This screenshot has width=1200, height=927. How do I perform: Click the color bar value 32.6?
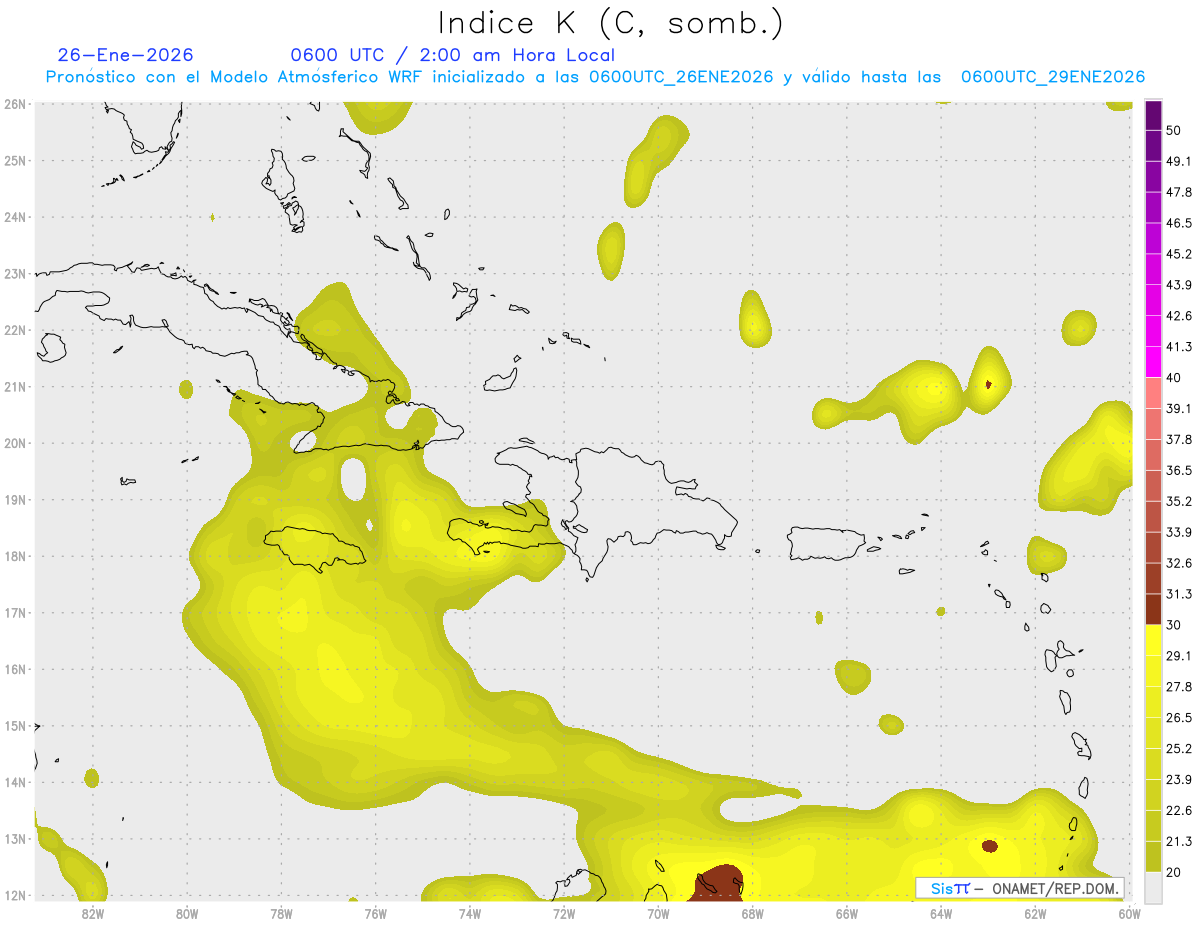pos(1179,563)
